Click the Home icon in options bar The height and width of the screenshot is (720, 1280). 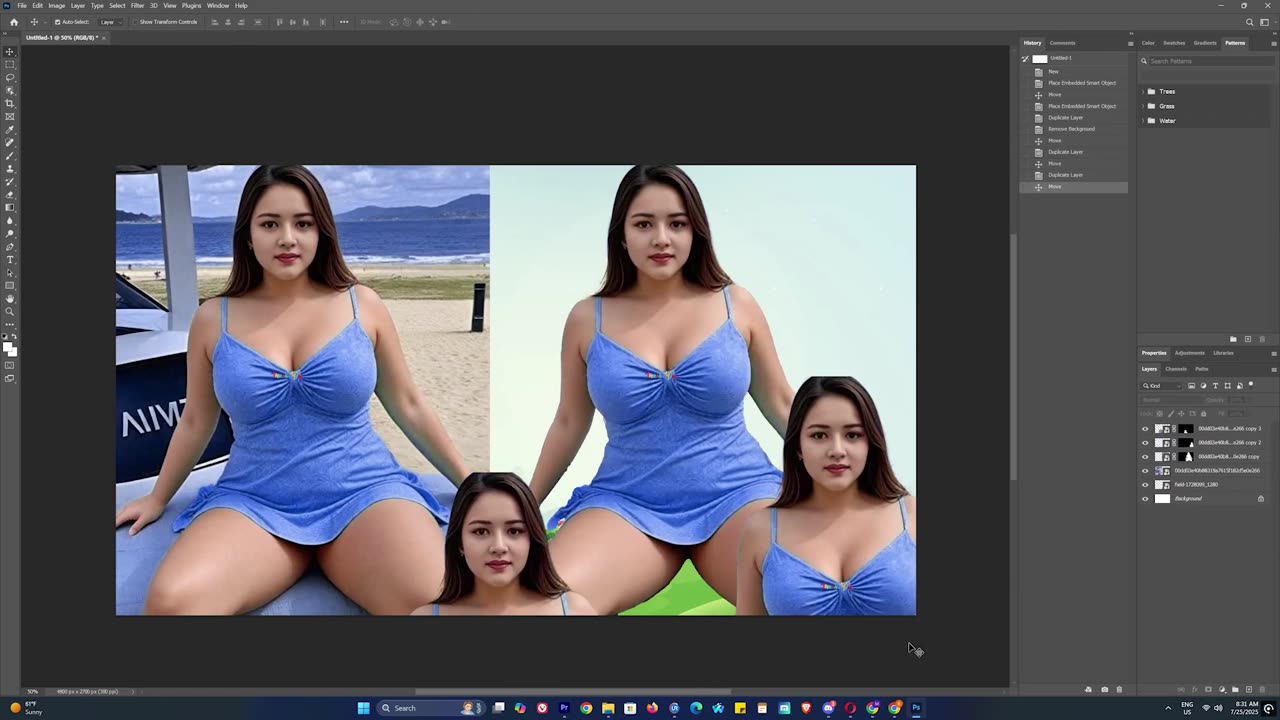14,22
